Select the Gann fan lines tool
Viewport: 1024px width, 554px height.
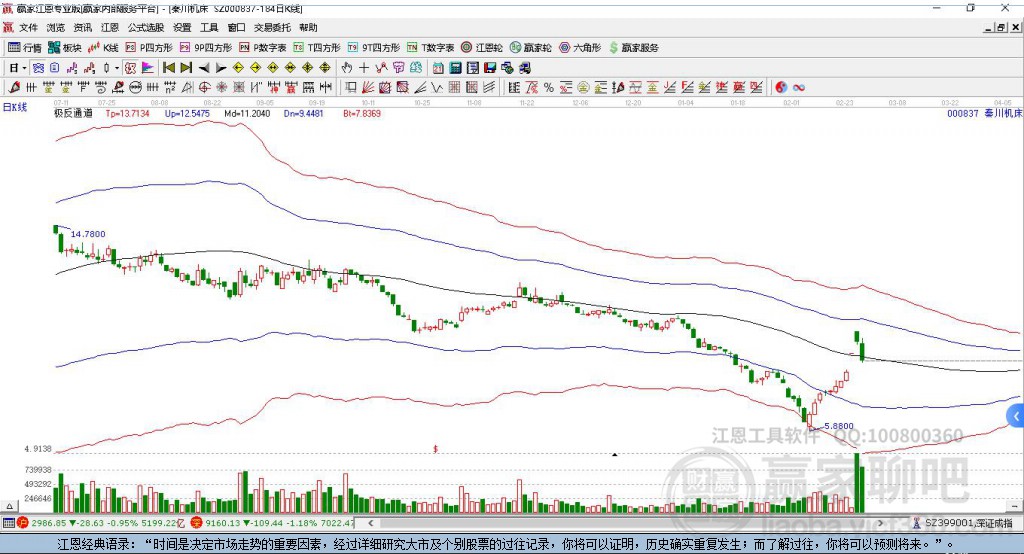click(368, 88)
